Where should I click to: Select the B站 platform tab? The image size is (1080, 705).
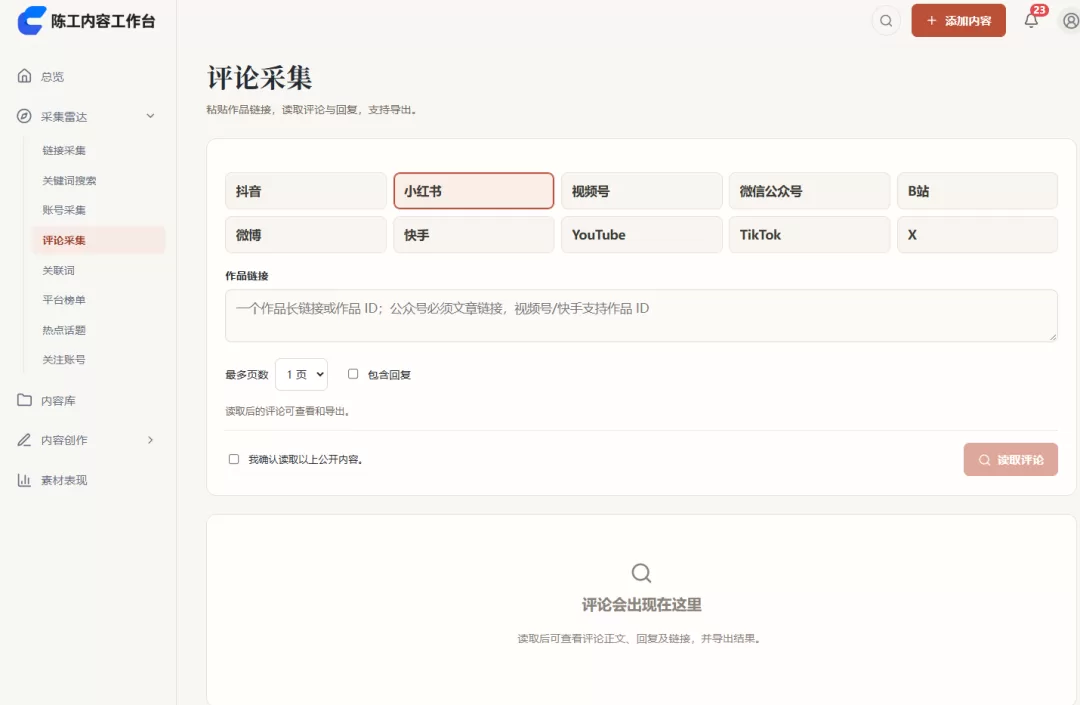click(x=977, y=191)
